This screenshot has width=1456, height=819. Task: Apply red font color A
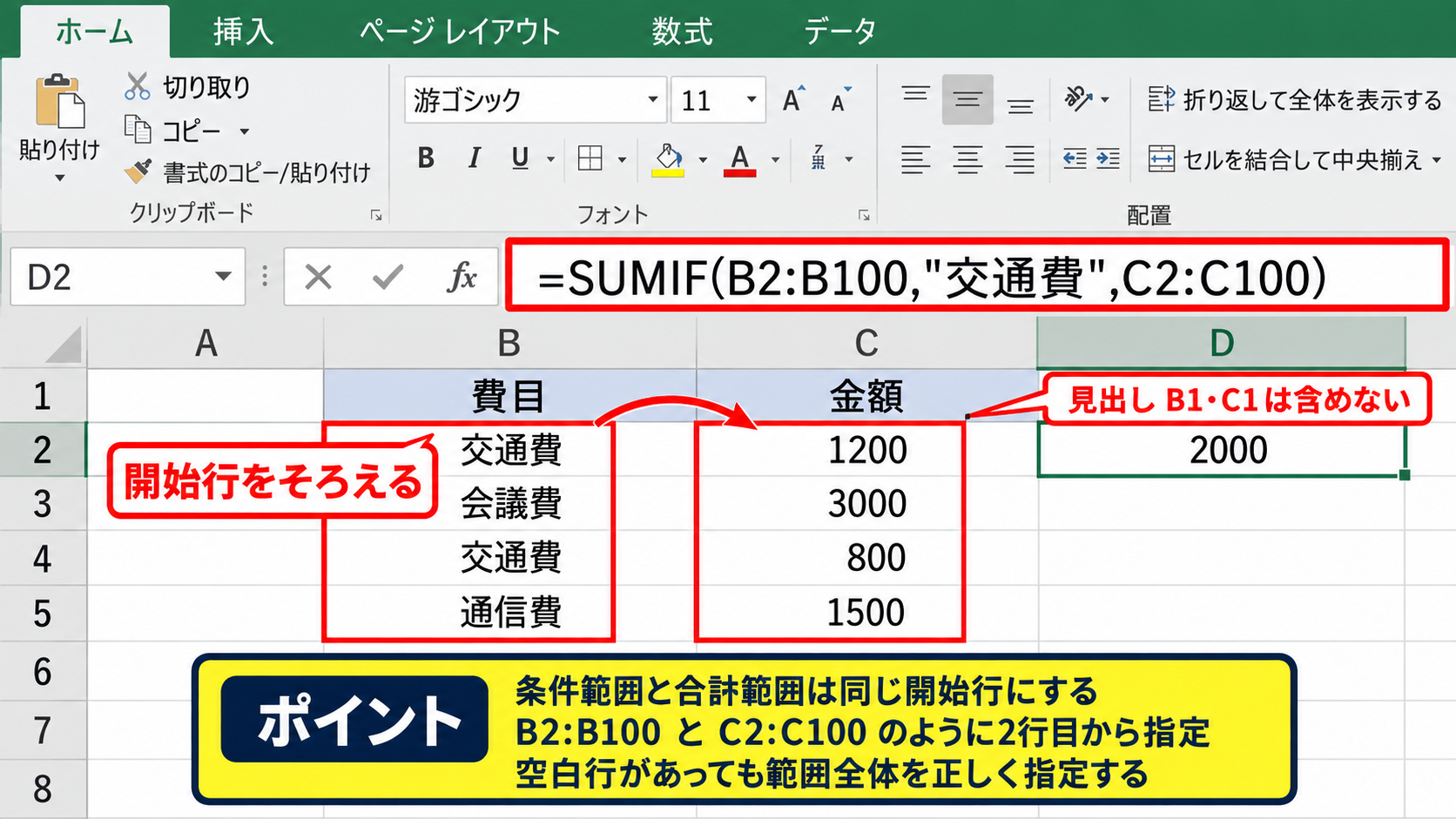tap(739, 159)
